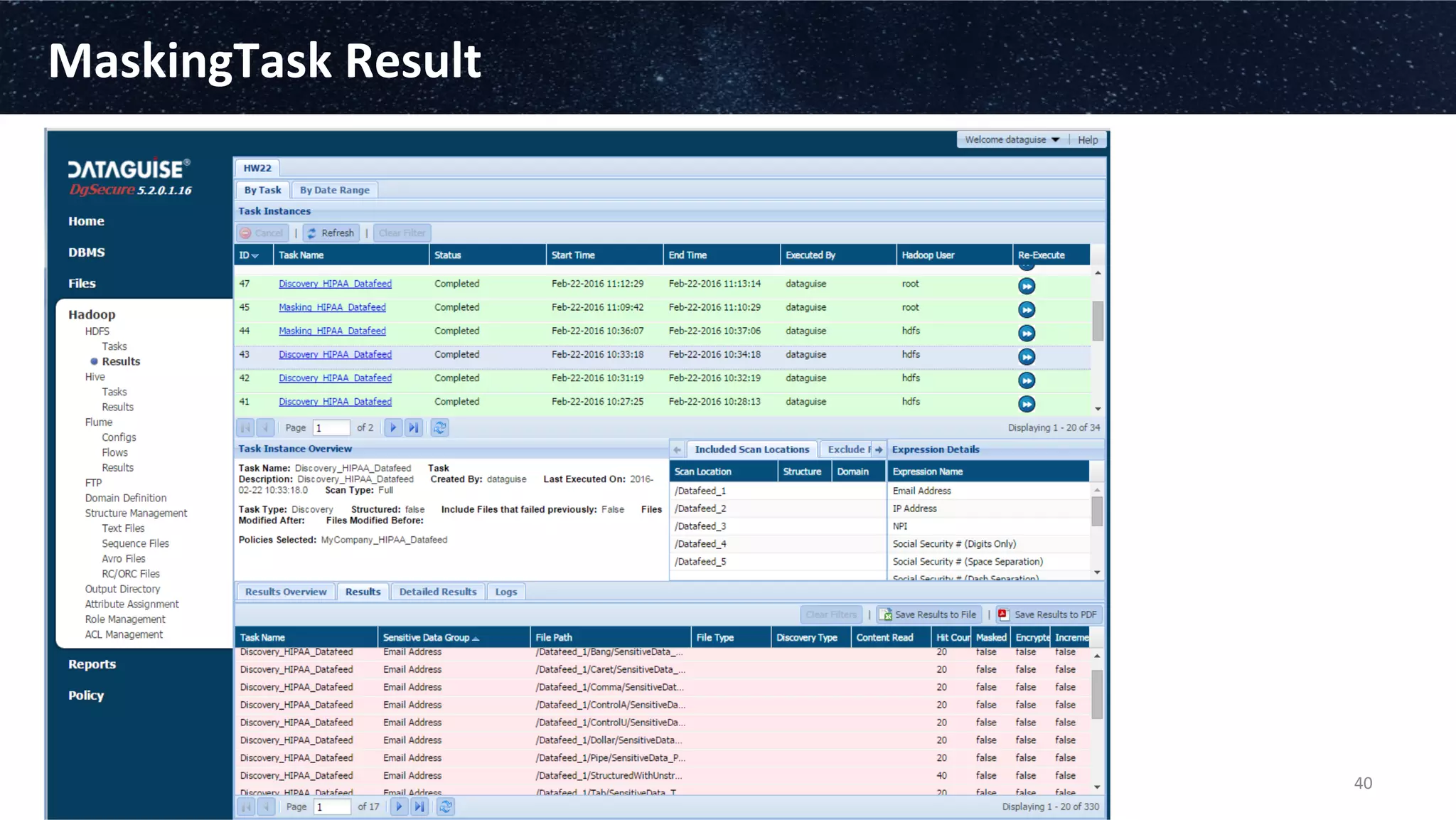Image resolution: width=1456 pixels, height=820 pixels.
Task: Go to Home in sidebar
Action: click(x=86, y=221)
